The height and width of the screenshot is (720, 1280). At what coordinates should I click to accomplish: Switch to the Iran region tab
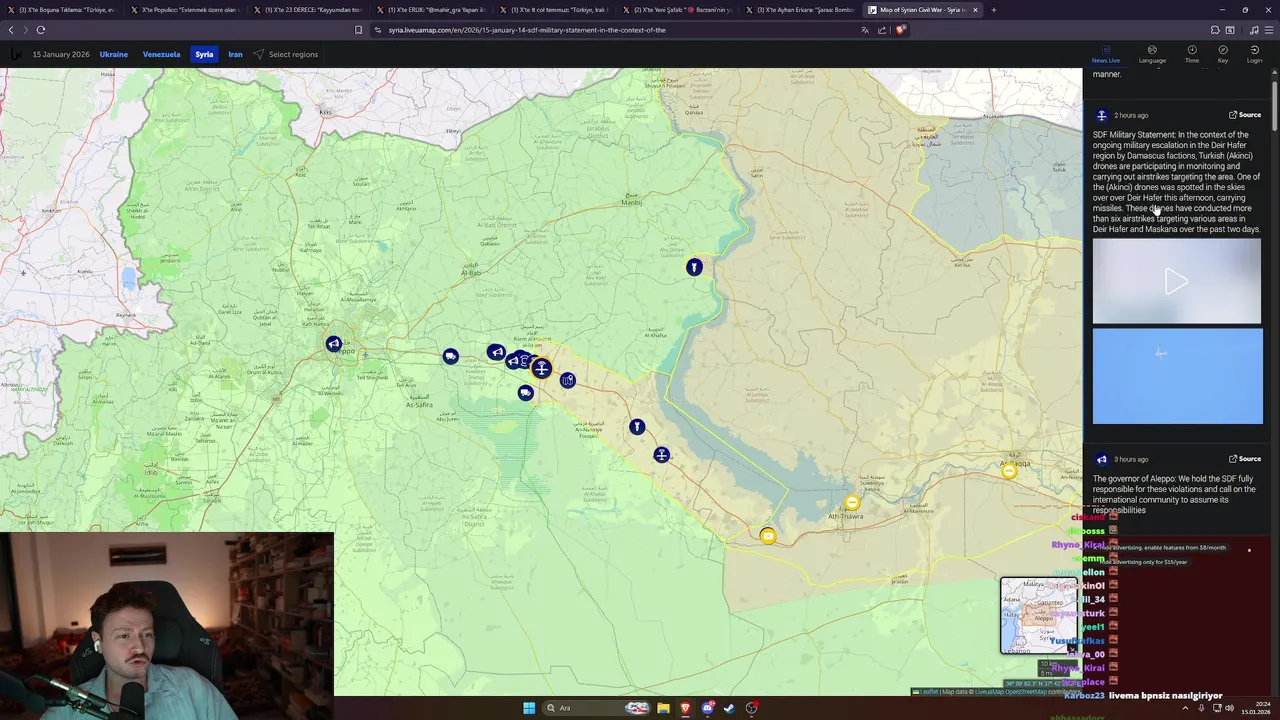(235, 54)
